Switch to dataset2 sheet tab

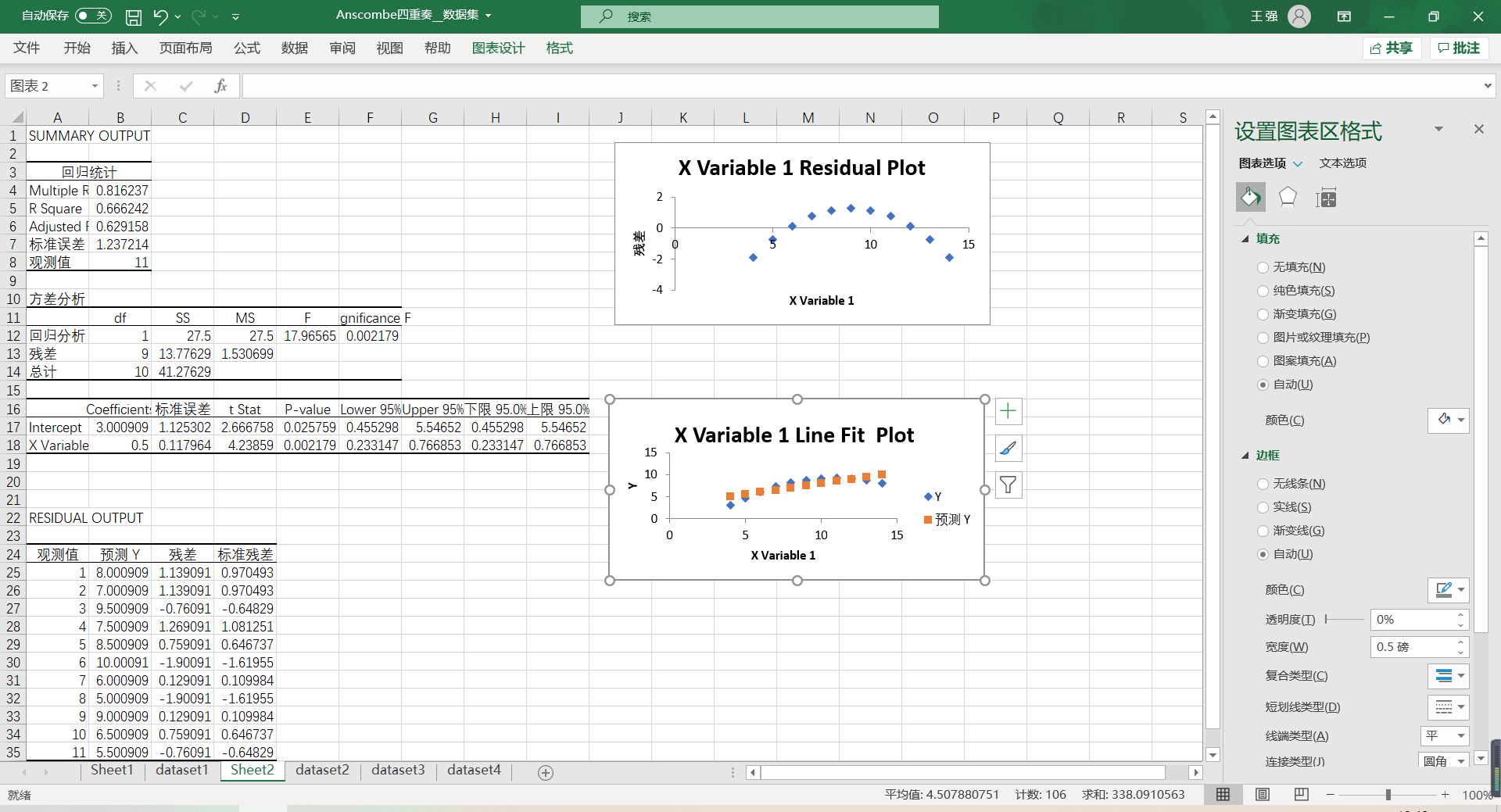click(322, 771)
